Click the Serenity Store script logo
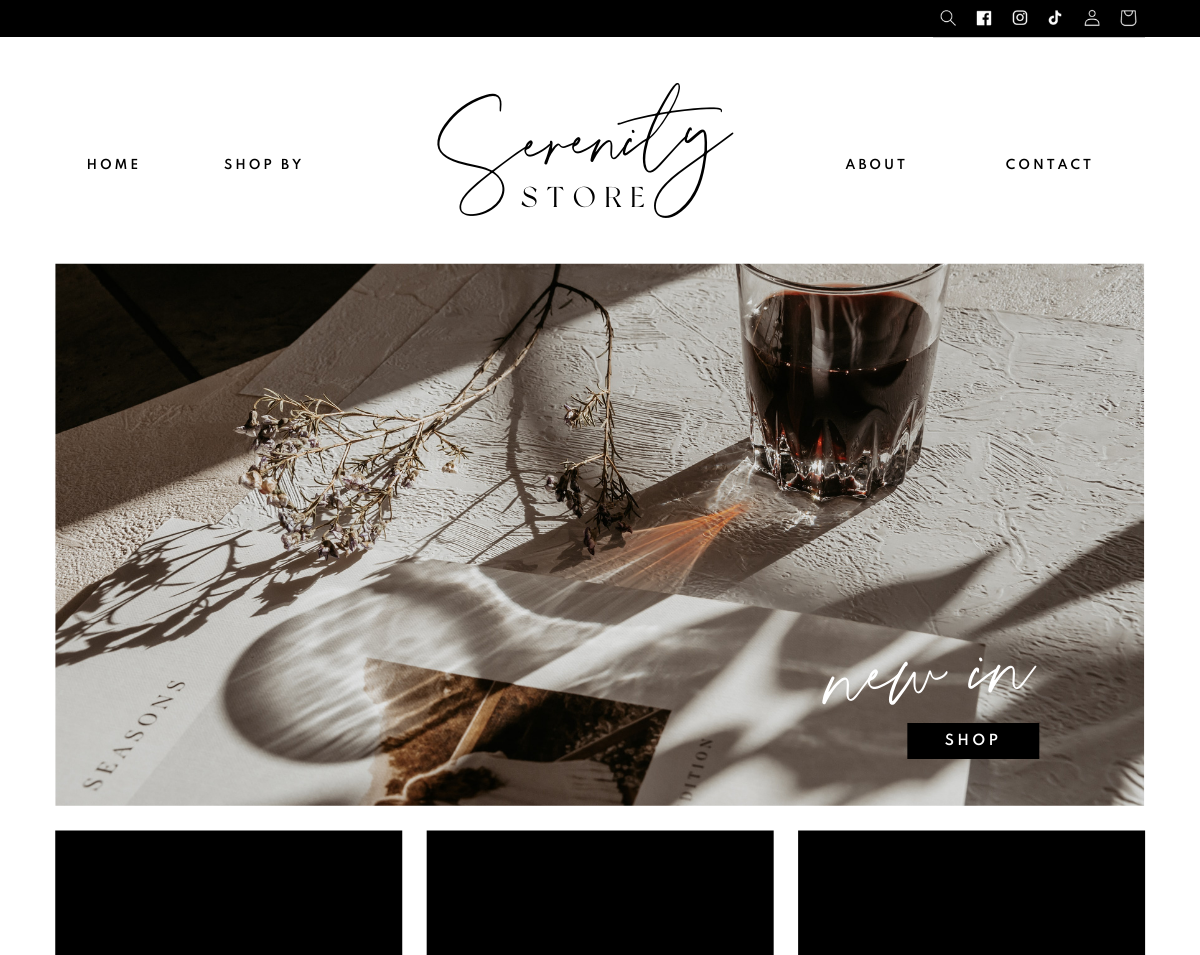This screenshot has height=955, width=1200. point(585,150)
